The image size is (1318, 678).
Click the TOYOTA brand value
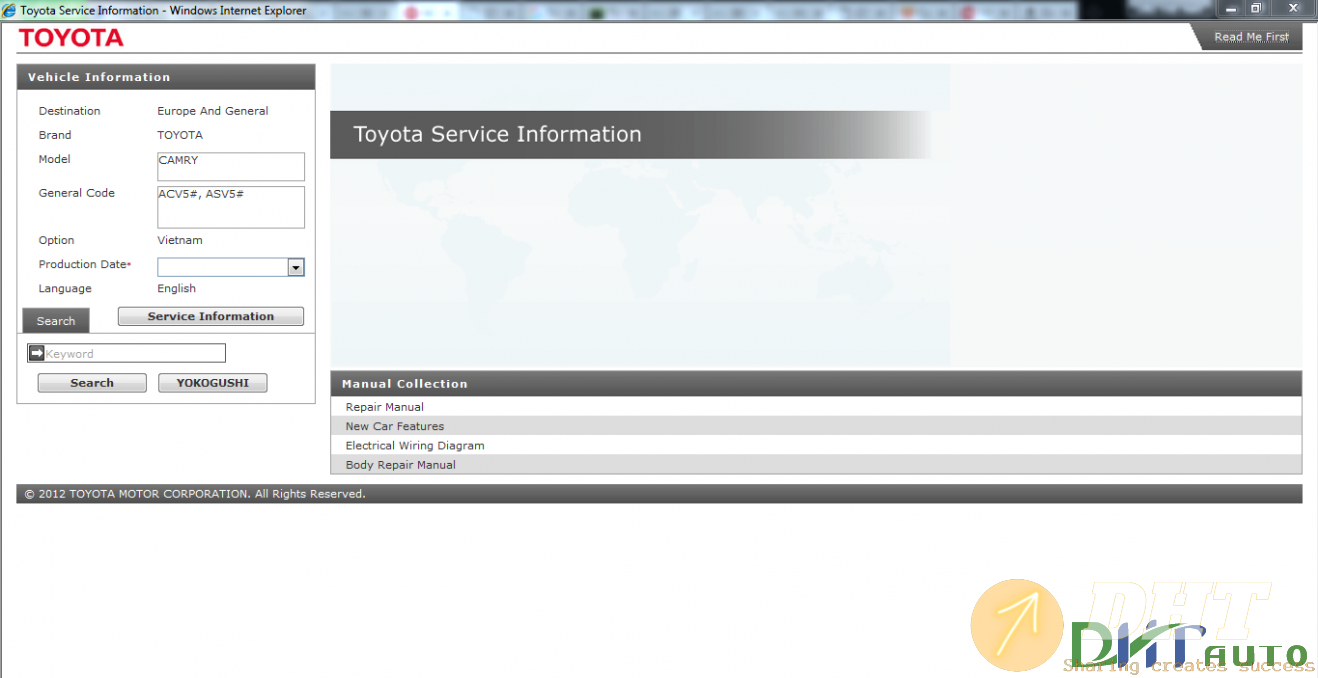(180, 135)
